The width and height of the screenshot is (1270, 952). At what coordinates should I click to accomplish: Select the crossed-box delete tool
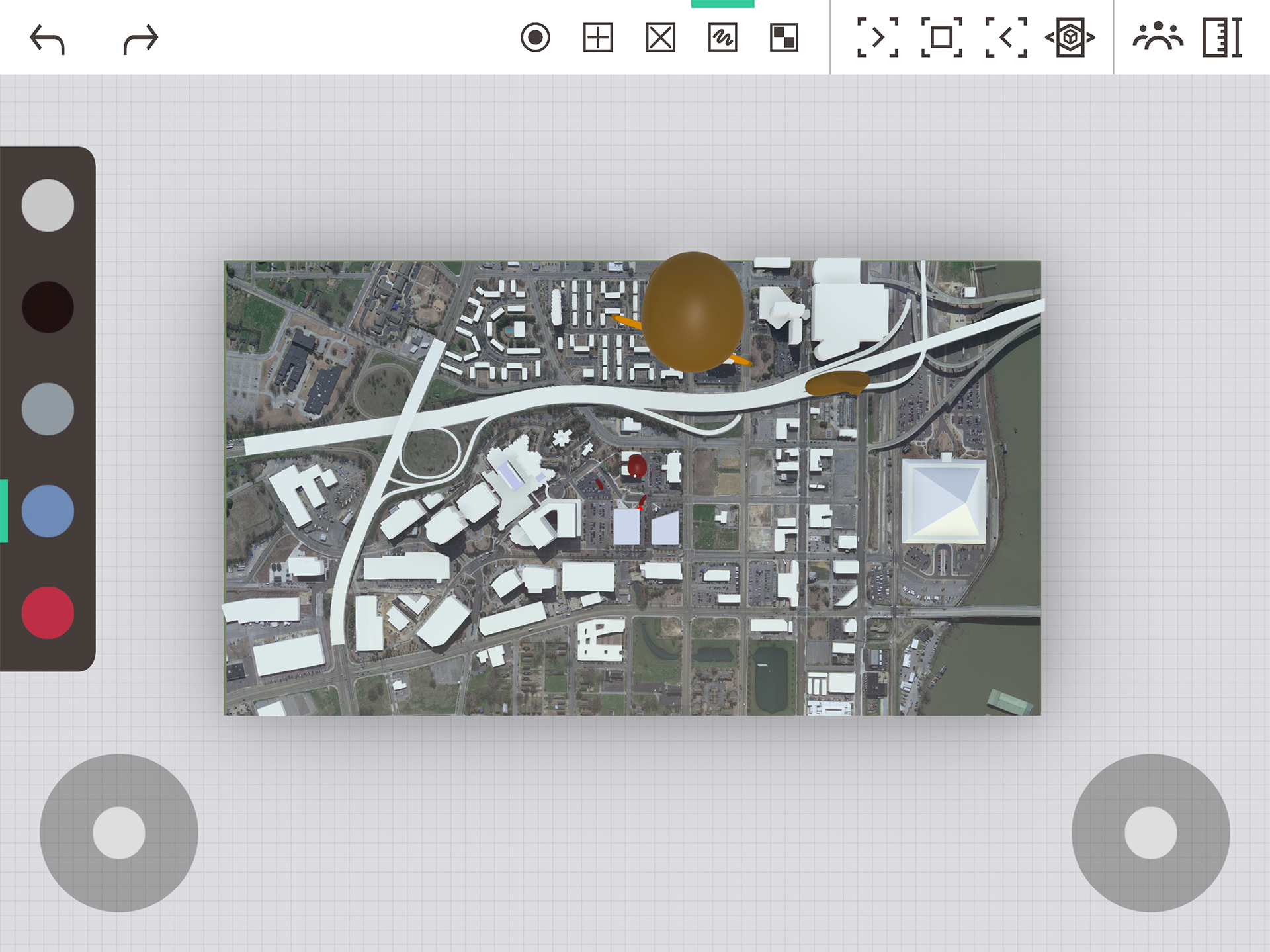(x=660, y=38)
